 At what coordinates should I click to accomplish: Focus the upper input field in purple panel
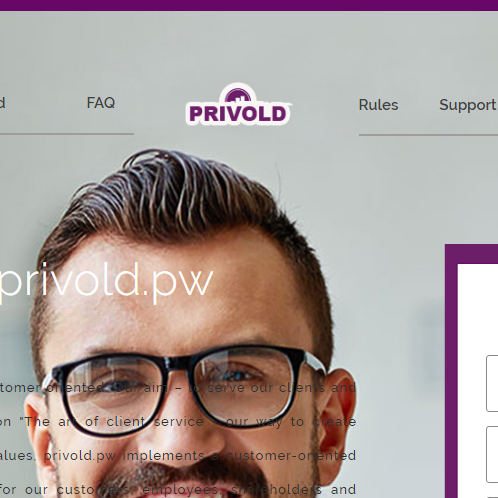[x=492, y=383]
